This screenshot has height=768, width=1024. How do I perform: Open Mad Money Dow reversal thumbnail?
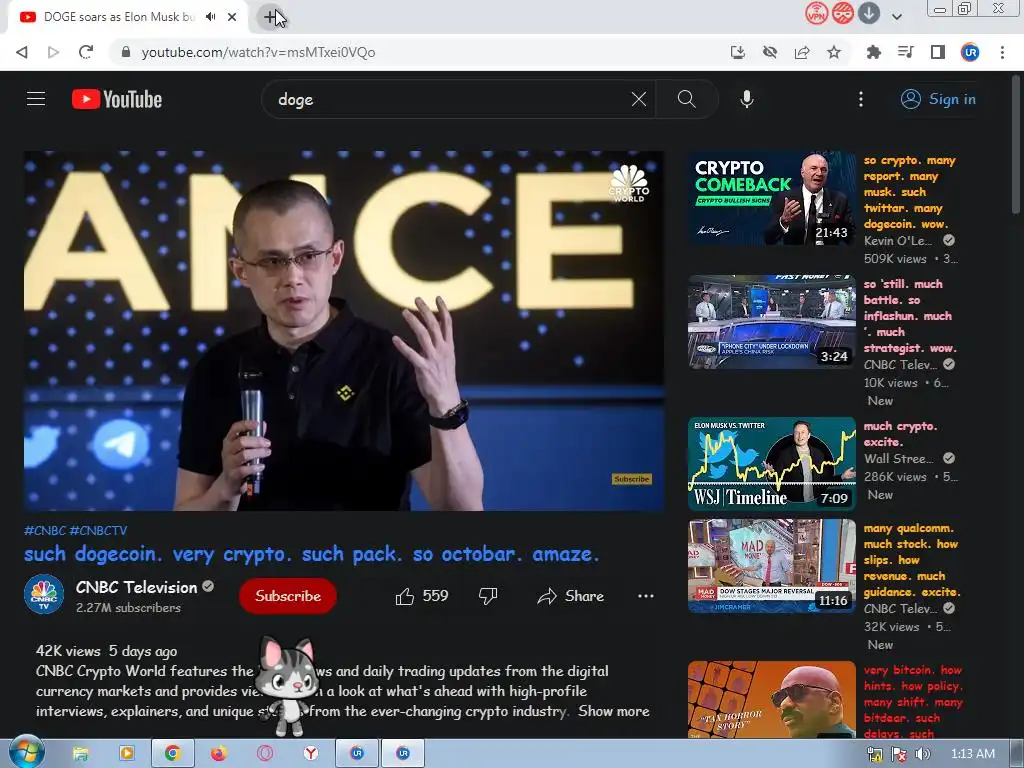click(771, 566)
